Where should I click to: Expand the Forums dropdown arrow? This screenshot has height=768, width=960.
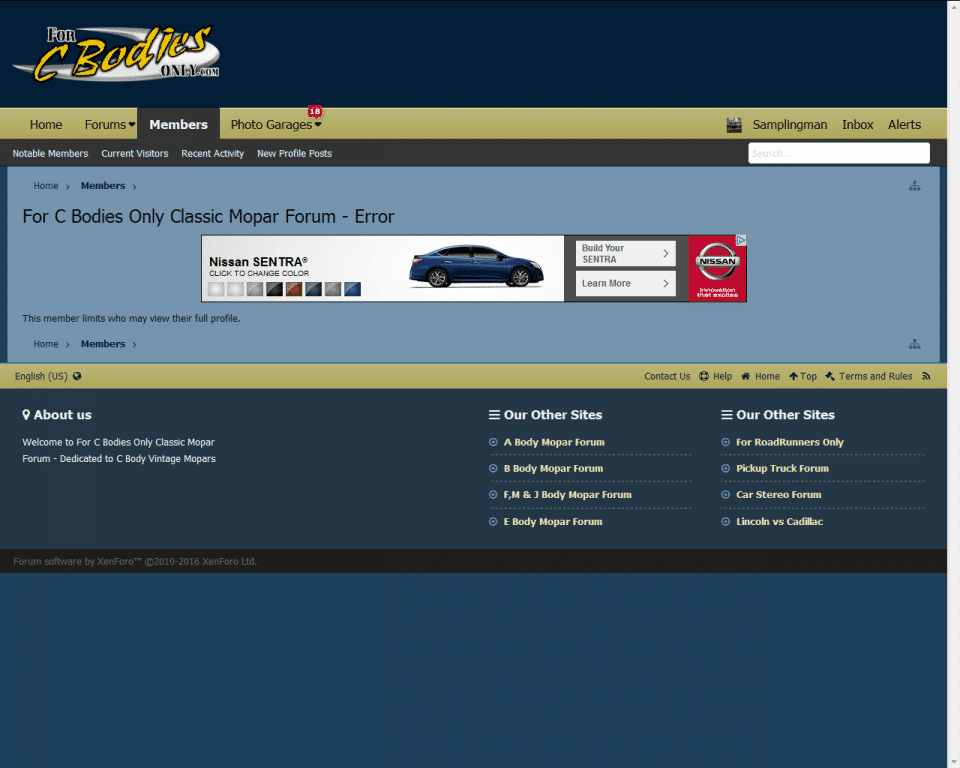pyautogui.click(x=132, y=125)
